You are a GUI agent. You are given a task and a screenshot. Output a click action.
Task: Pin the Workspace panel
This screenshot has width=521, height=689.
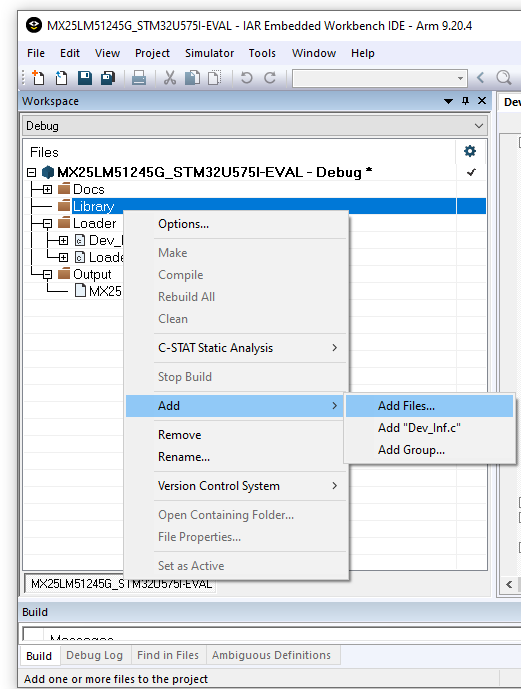tap(466, 101)
